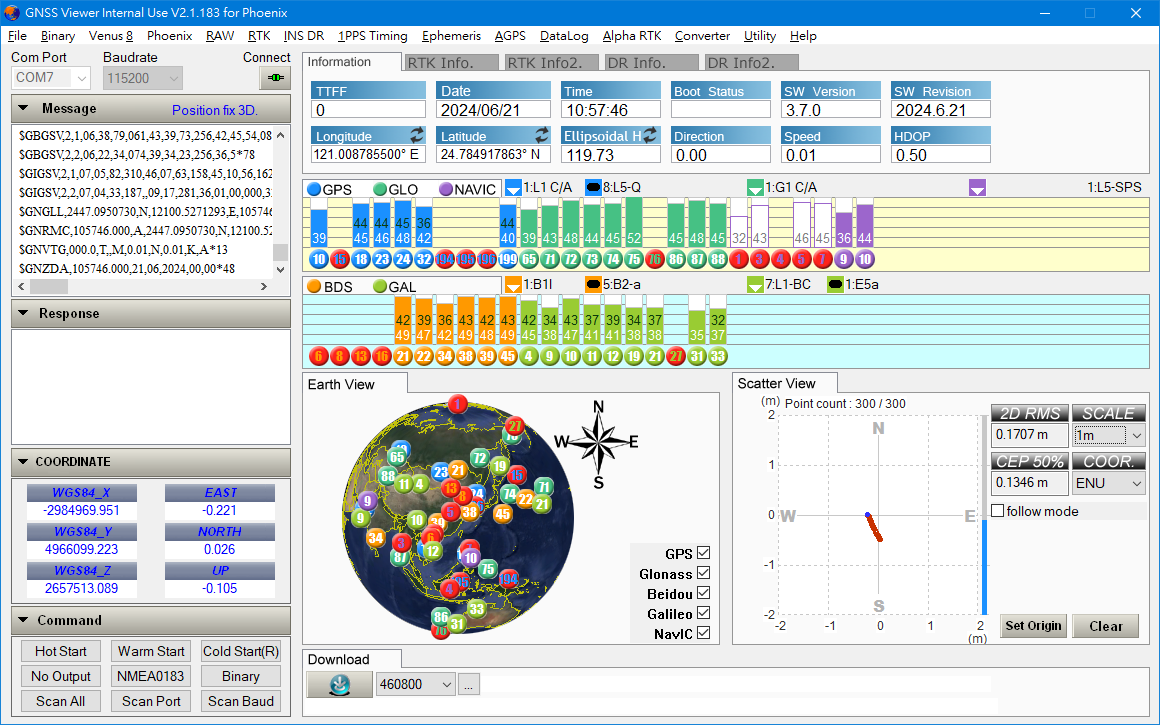Uncheck the GPS satellite checkbox
This screenshot has height=725, width=1160.
pyautogui.click(x=703, y=554)
